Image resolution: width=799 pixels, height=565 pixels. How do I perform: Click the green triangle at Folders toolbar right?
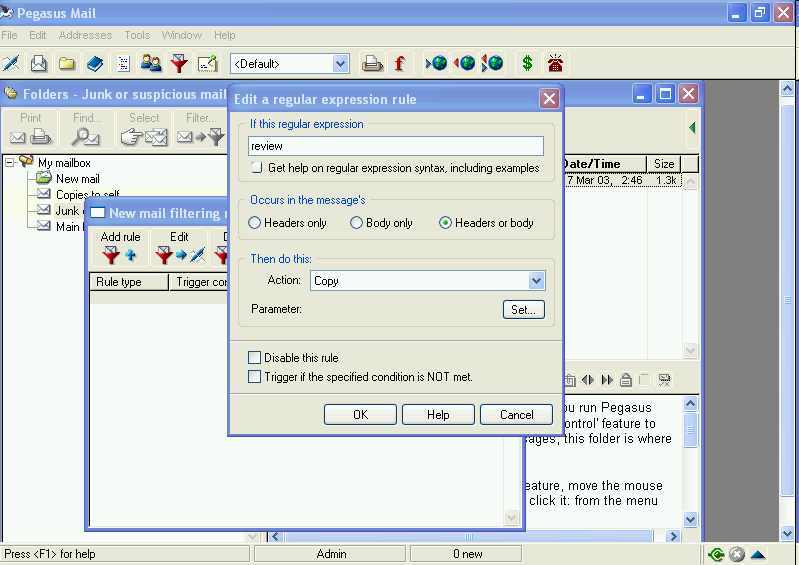coord(692,127)
